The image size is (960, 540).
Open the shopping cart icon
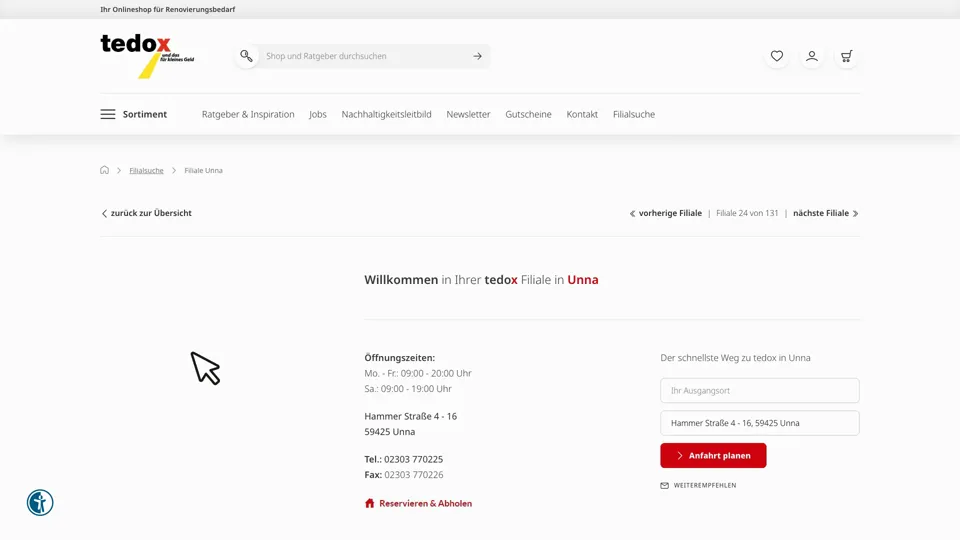[847, 56]
